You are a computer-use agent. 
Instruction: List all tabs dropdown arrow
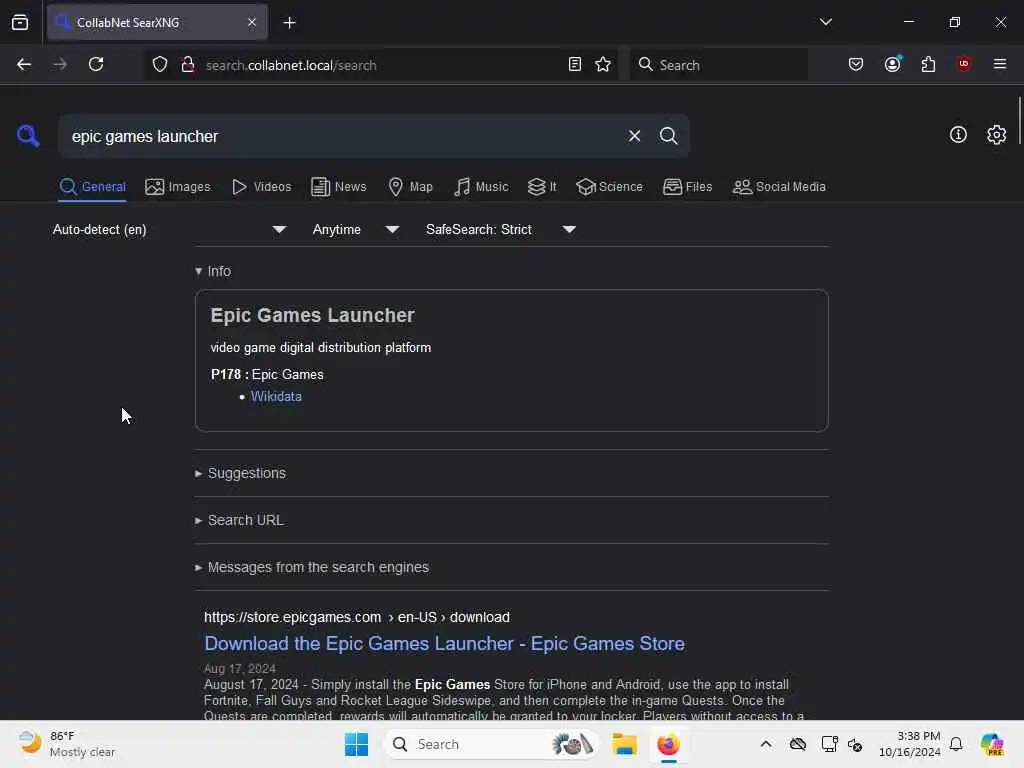pyautogui.click(x=825, y=22)
